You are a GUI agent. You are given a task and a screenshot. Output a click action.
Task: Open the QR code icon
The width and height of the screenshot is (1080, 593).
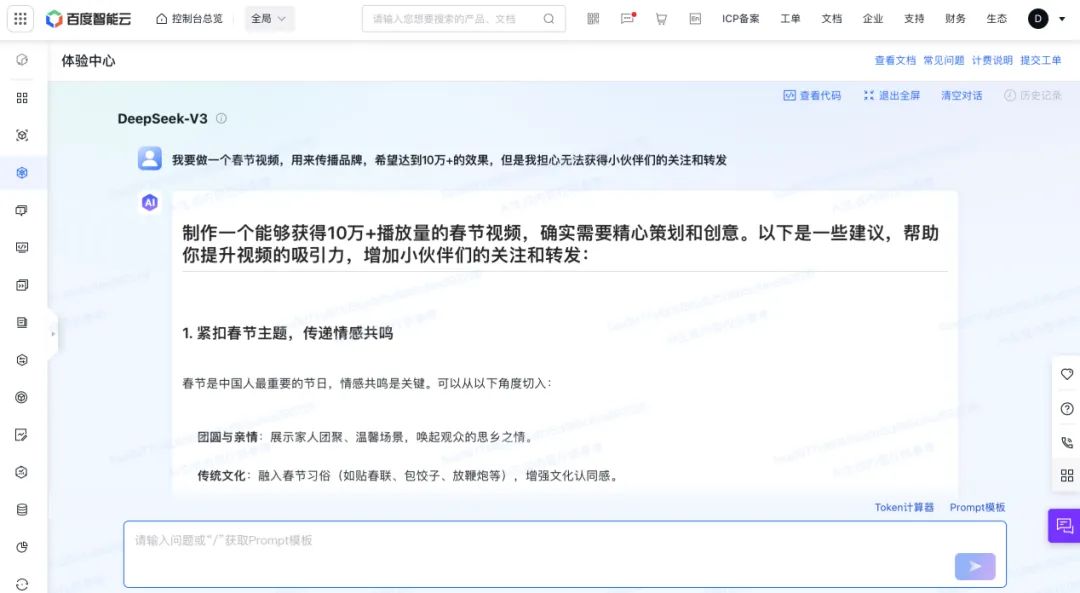(x=593, y=19)
